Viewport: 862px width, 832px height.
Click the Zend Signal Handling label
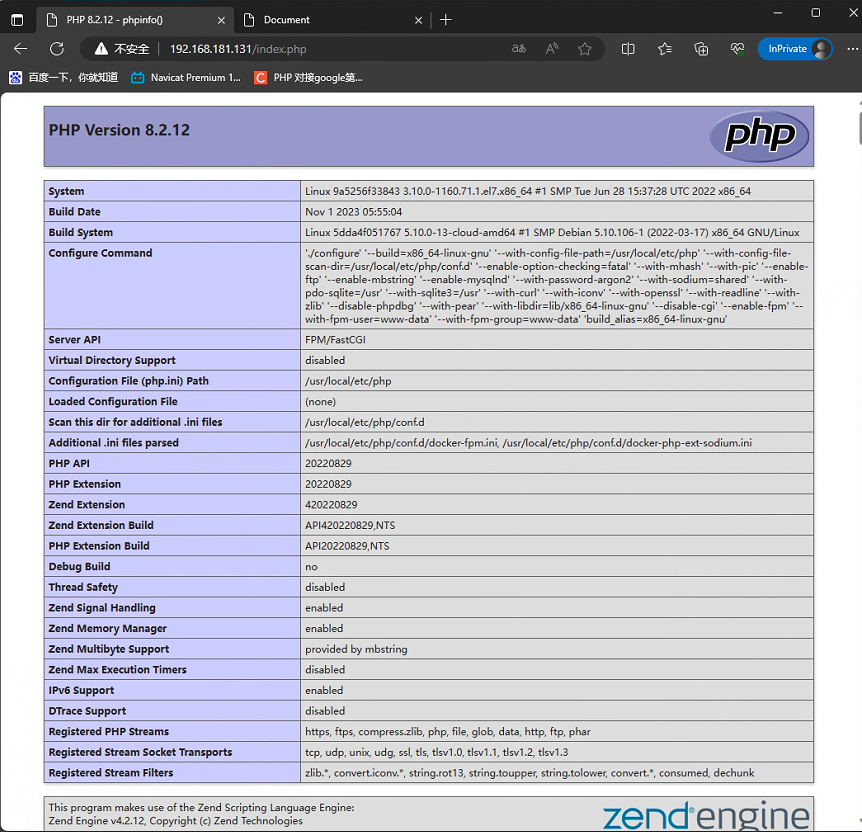[102, 608]
